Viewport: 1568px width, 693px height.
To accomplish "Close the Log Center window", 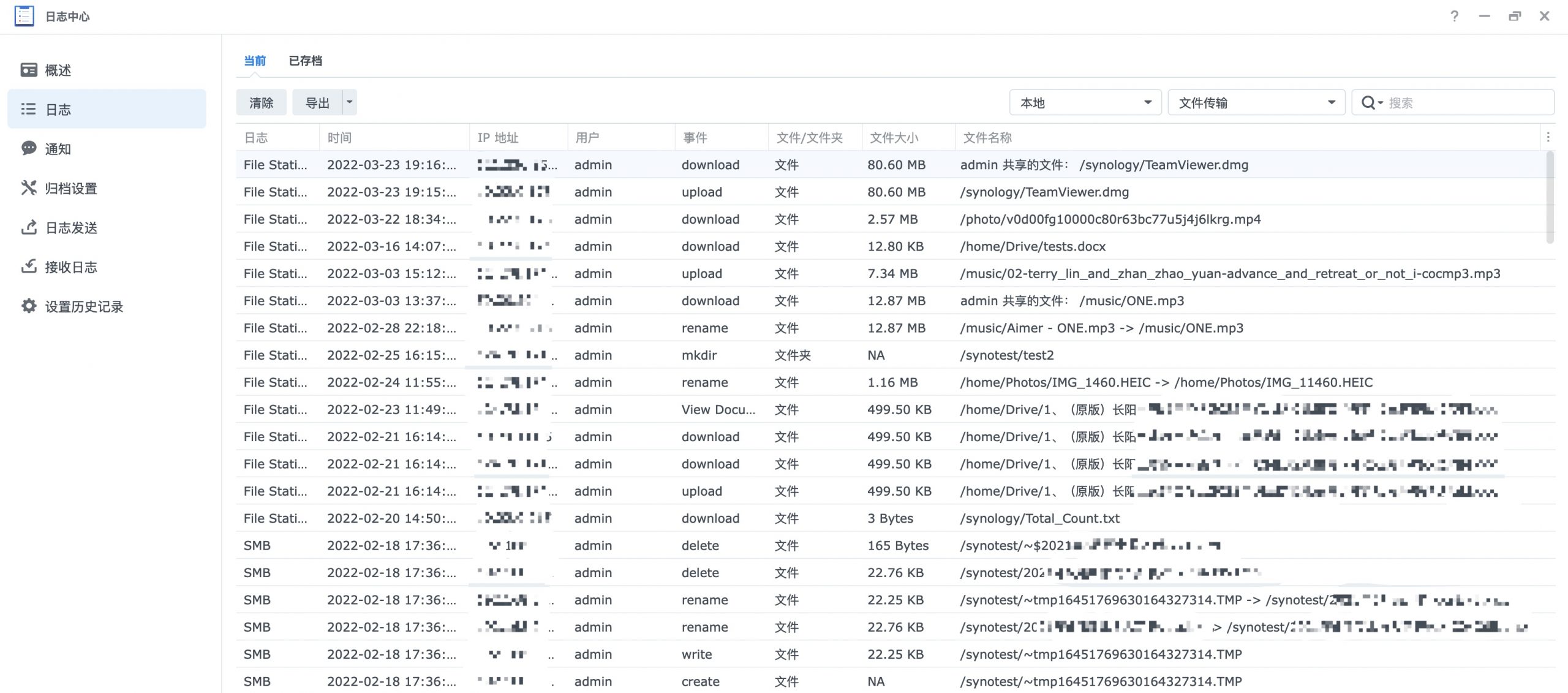I will [1544, 16].
